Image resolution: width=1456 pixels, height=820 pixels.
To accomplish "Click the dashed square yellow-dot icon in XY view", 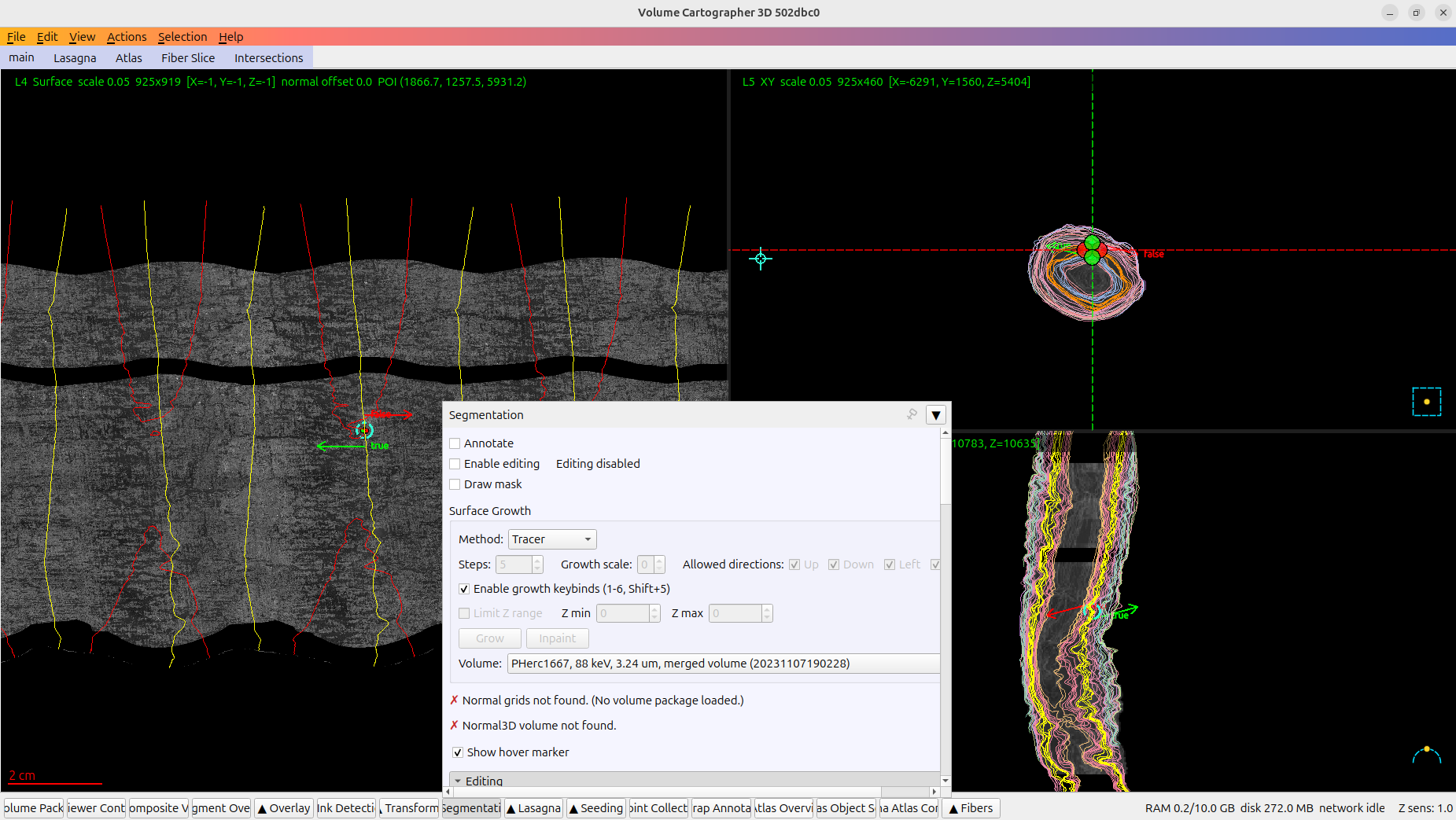I will coord(1427,402).
